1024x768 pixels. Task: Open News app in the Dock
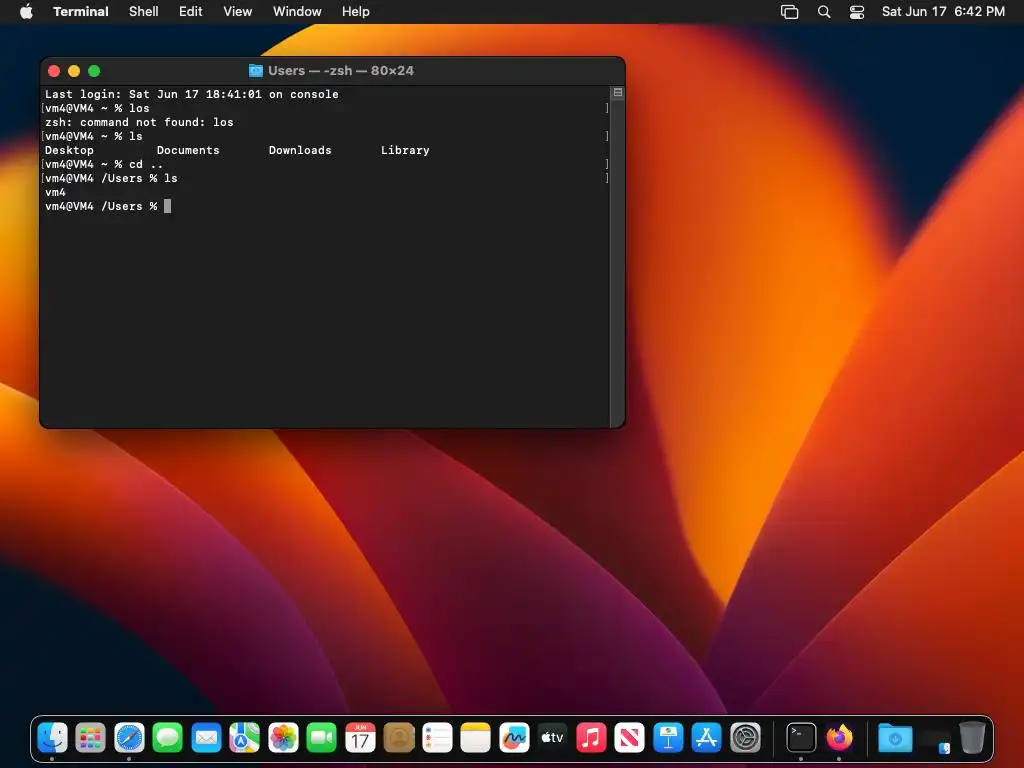pyautogui.click(x=630, y=738)
